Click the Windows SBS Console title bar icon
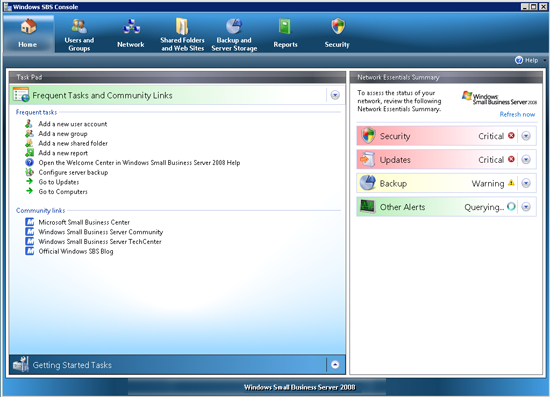This screenshot has width=550, height=397. [x=7, y=7]
